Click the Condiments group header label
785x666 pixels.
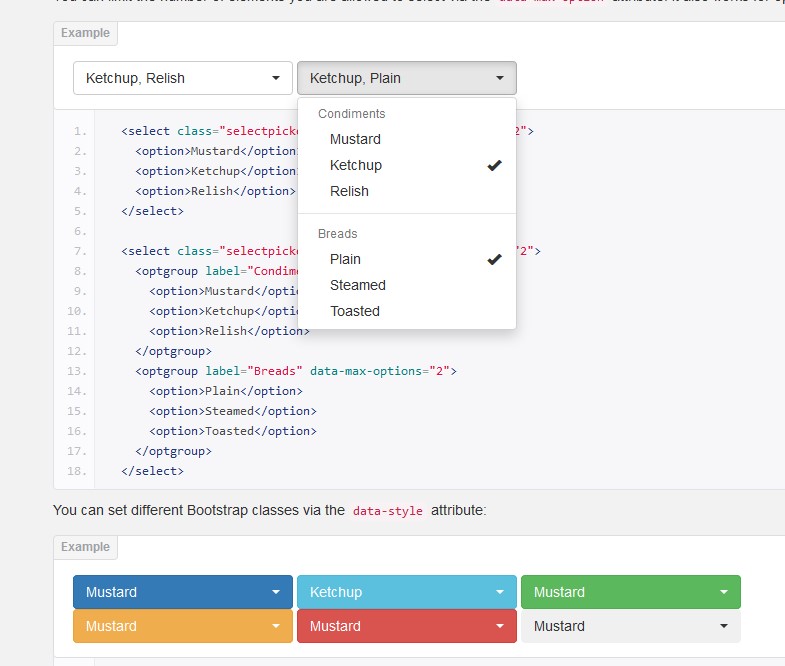pos(351,114)
